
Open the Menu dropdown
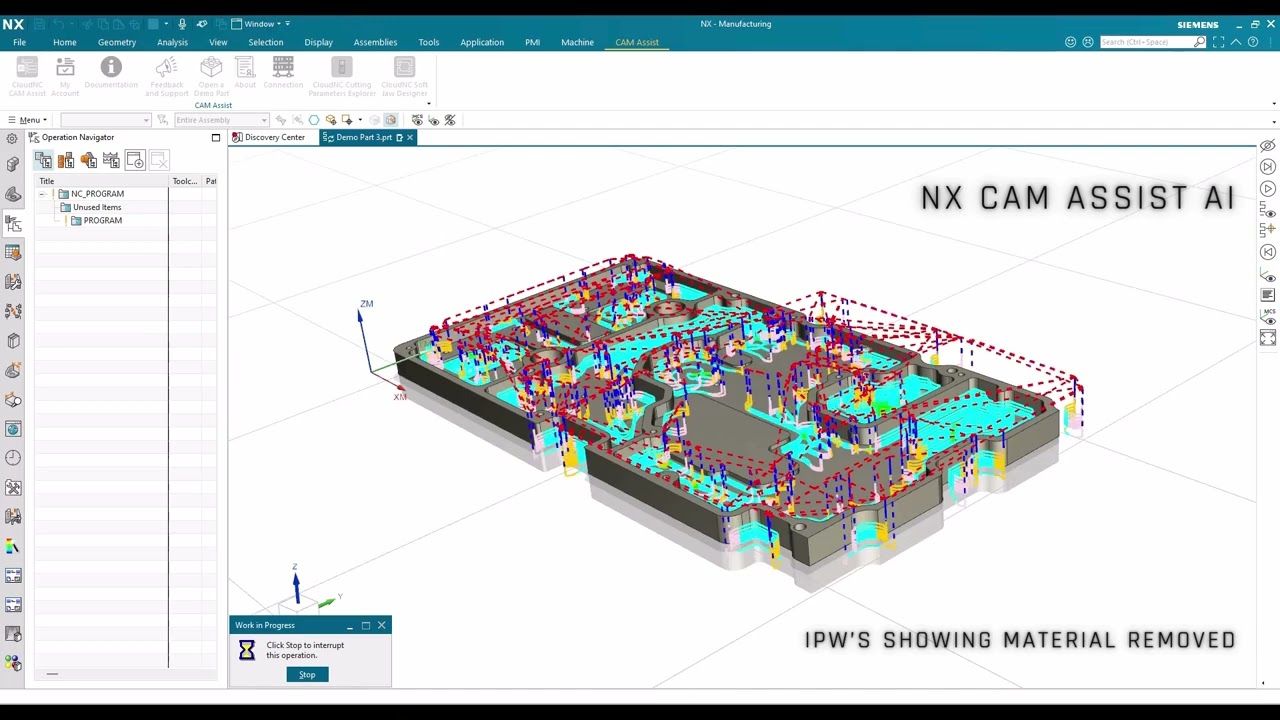coord(27,120)
